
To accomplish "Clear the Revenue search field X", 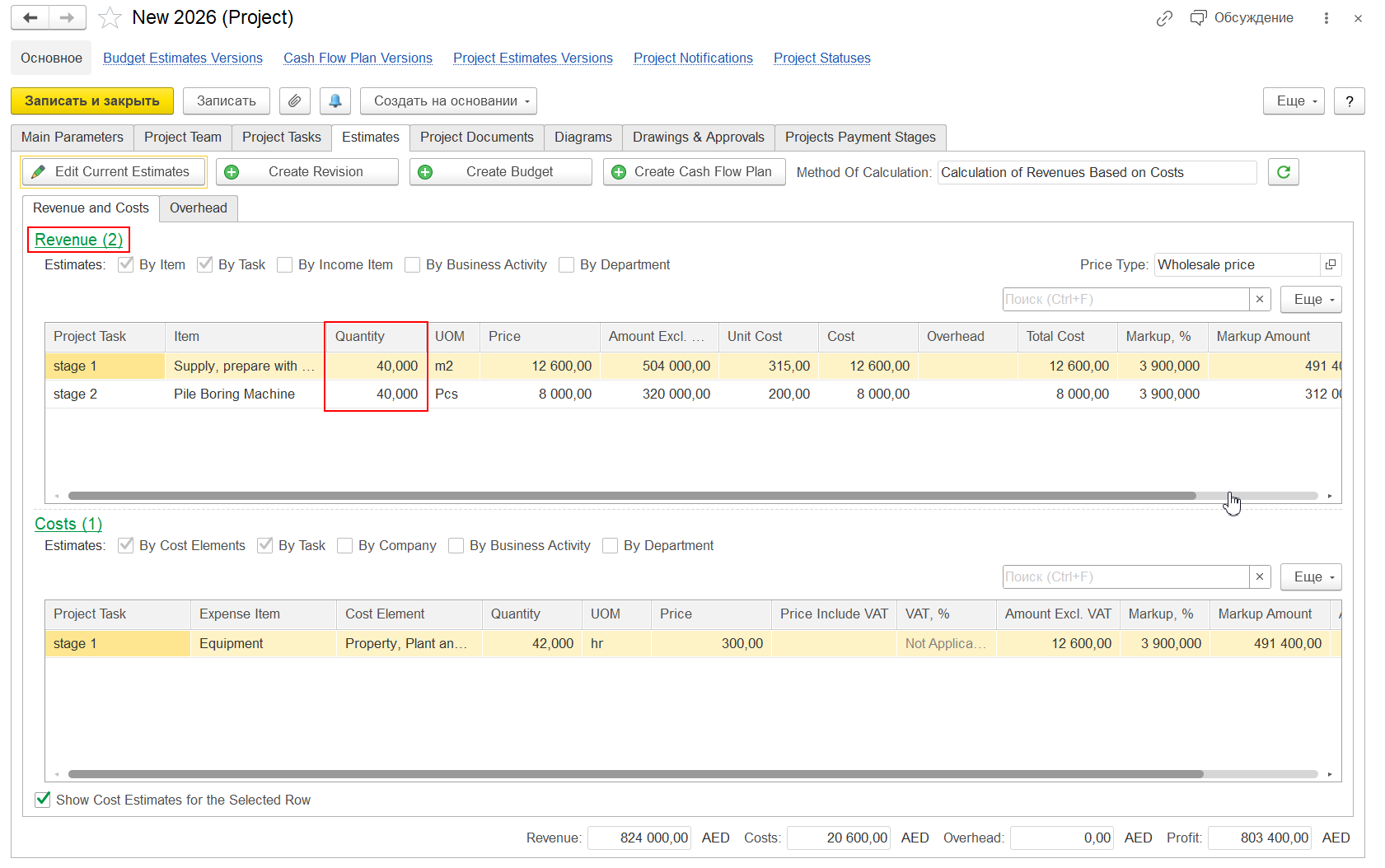I will coord(1259,299).
